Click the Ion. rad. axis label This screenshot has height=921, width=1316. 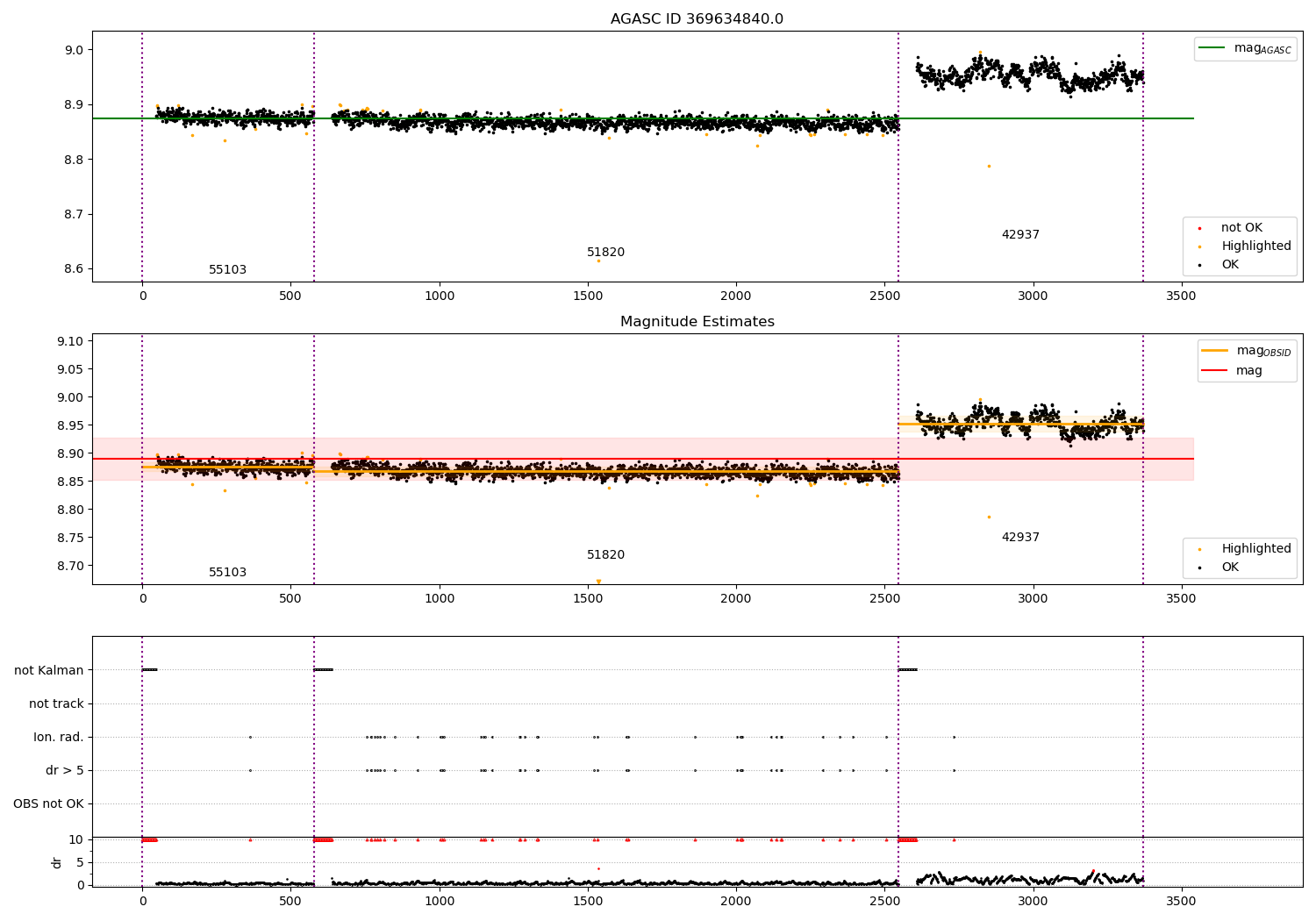tap(59, 738)
